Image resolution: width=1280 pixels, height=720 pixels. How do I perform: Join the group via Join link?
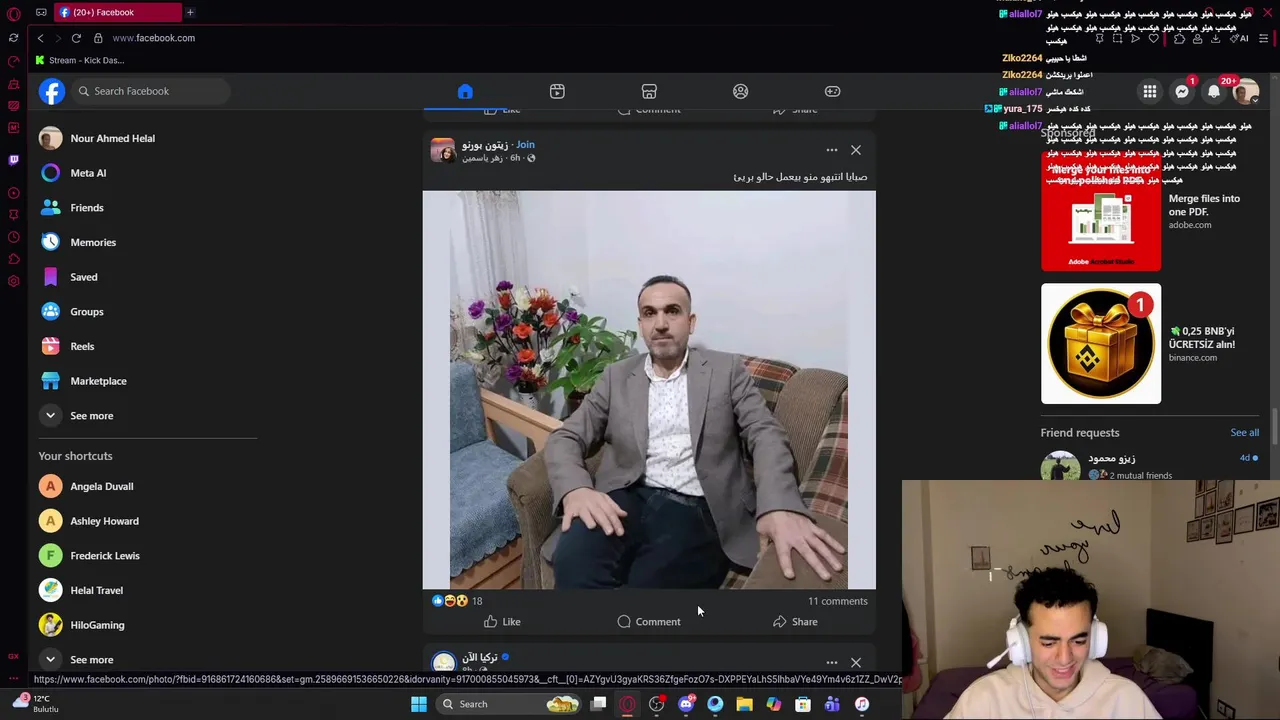tap(525, 145)
